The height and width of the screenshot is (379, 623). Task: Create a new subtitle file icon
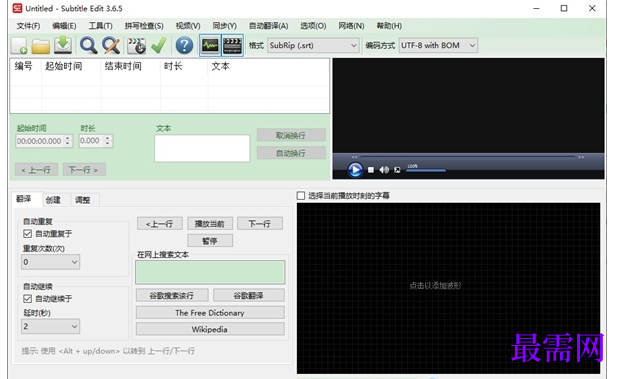[x=19, y=46]
